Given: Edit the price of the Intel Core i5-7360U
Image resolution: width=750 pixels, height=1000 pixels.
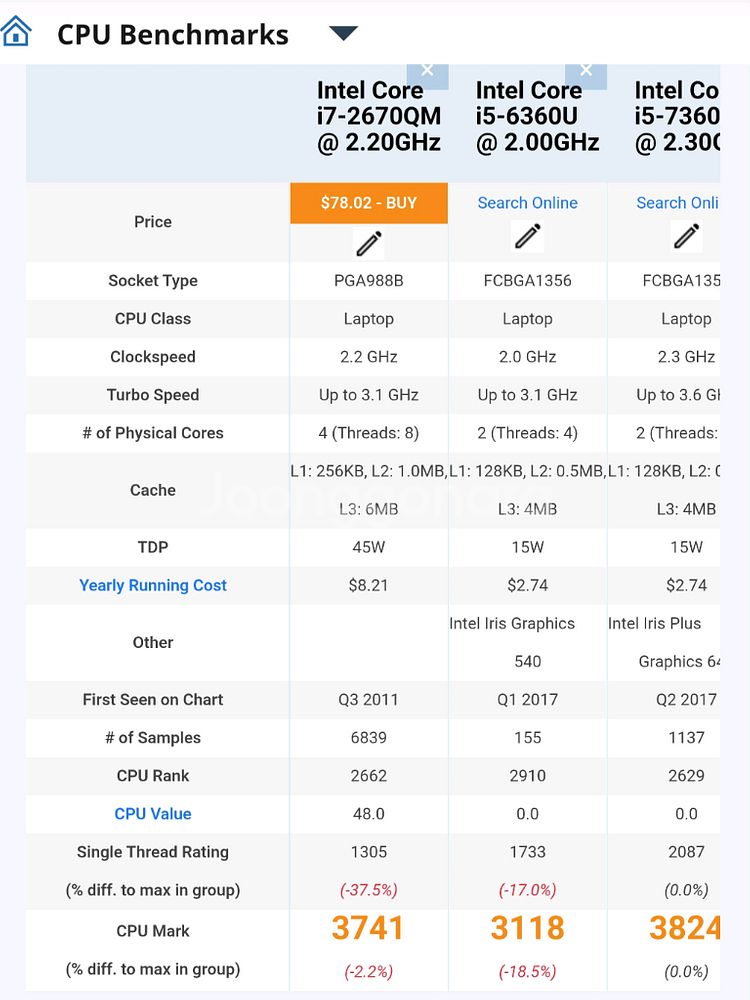Looking at the screenshot, I should pos(686,237).
